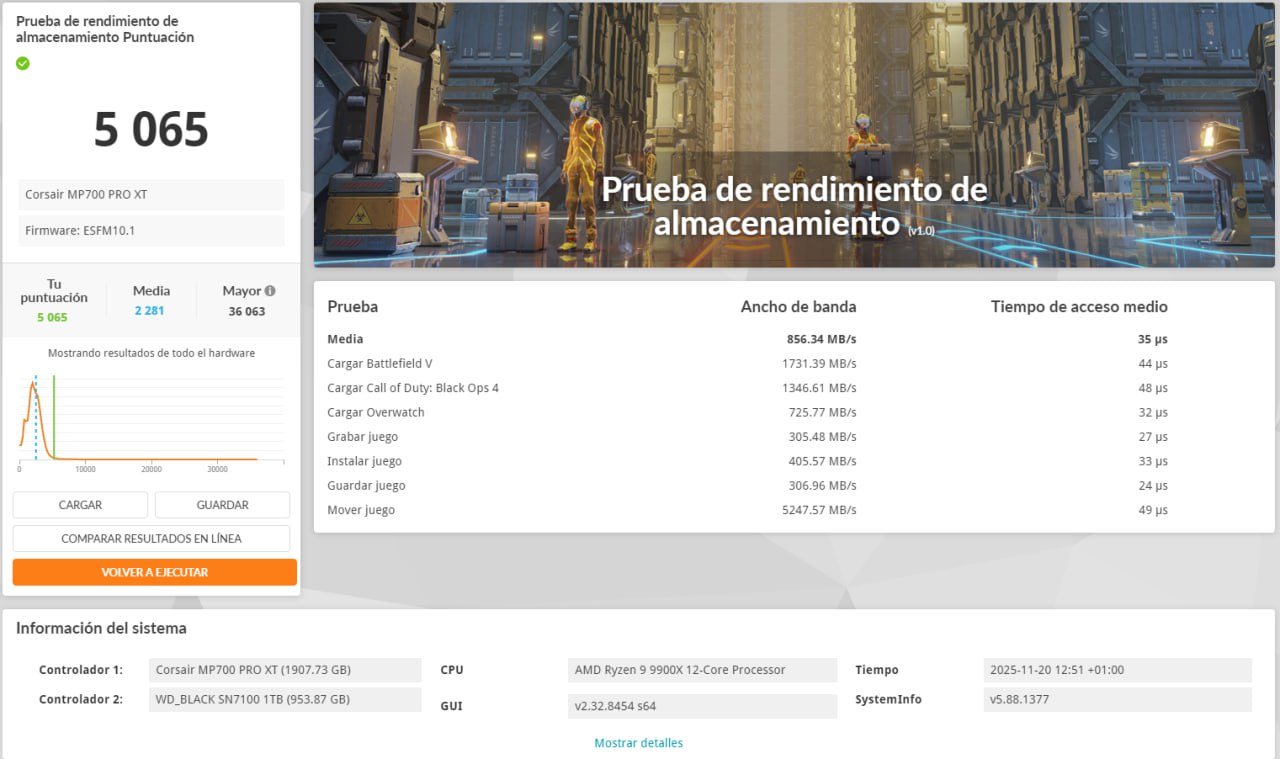Image resolution: width=1280 pixels, height=759 pixels.
Task: Select the Controlador 2 WD_BLACK SN7100 field
Action: click(285, 699)
